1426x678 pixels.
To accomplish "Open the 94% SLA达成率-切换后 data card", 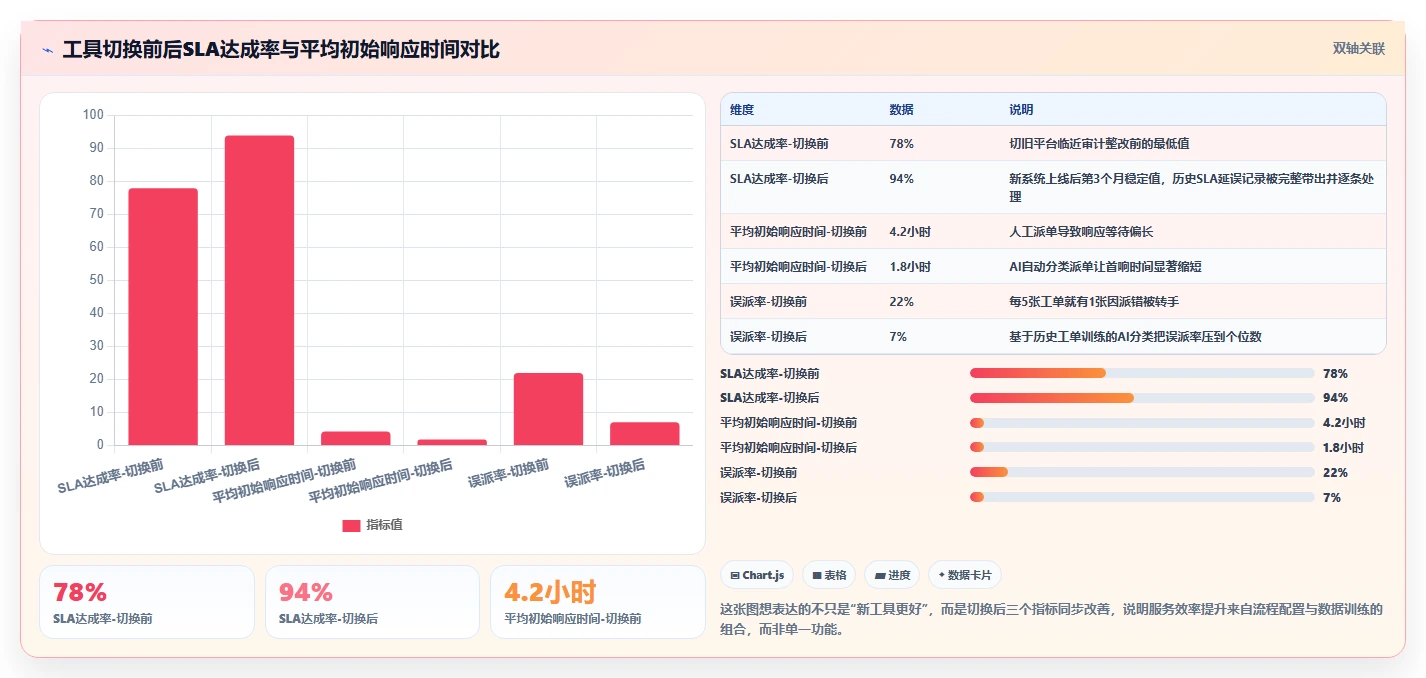I will click(373, 602).
